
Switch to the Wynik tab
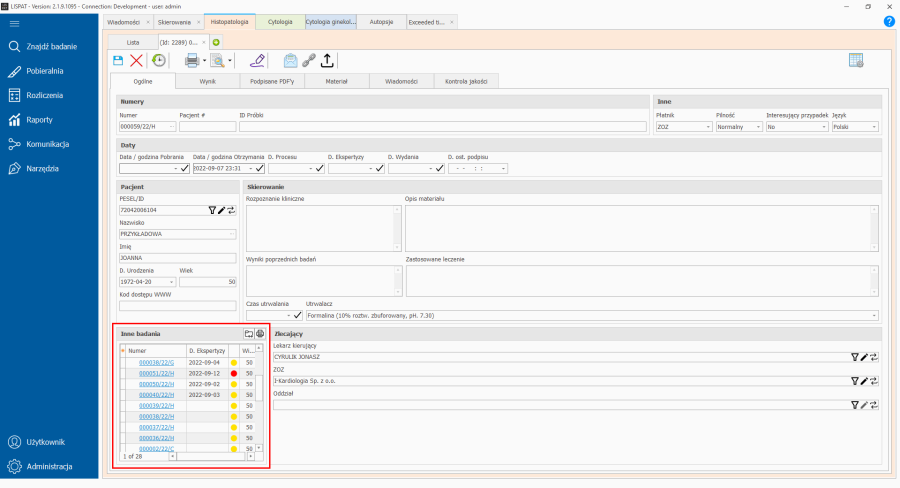pos(207,81)
